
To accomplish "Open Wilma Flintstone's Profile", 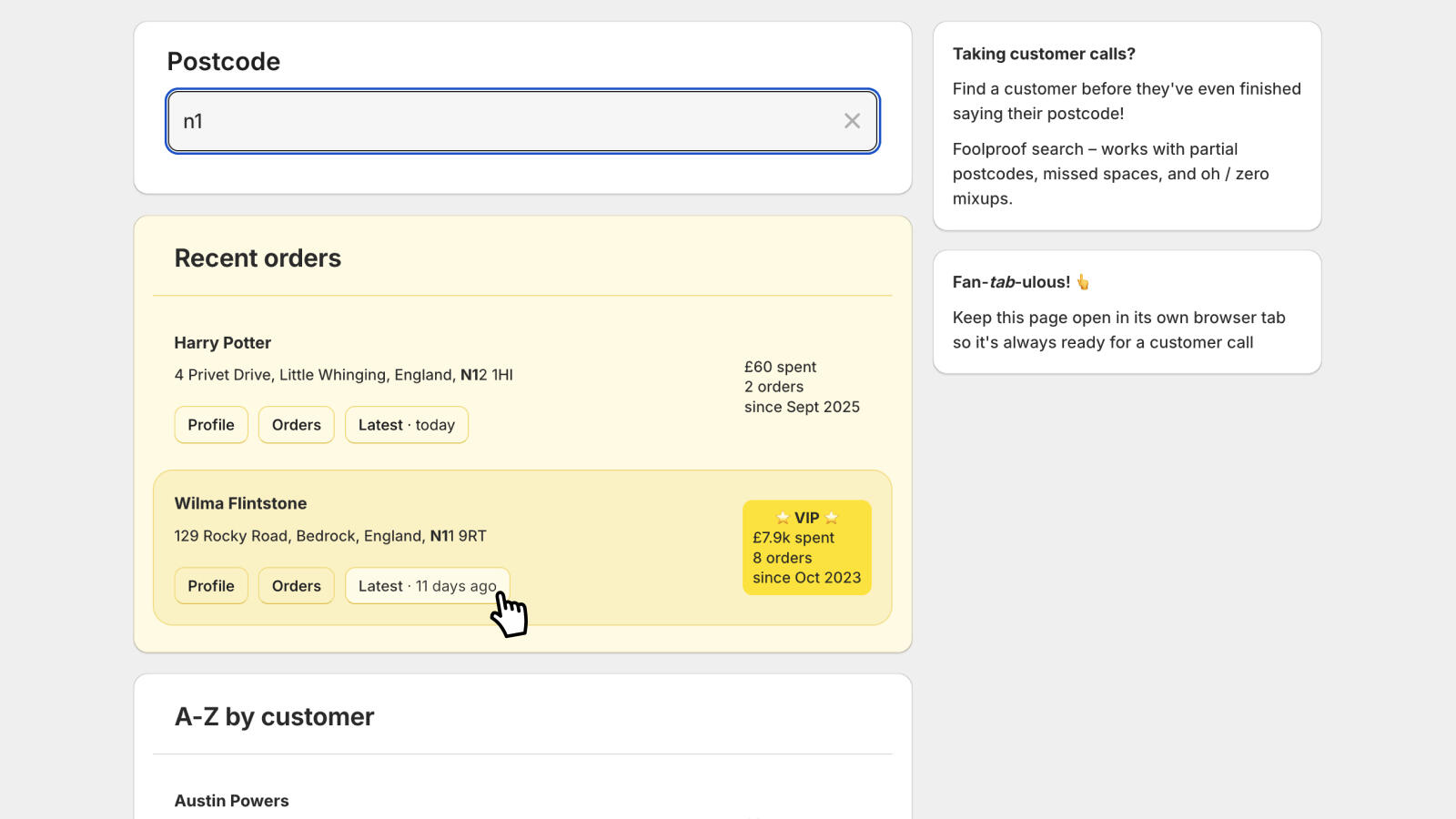I will (211, 586).
